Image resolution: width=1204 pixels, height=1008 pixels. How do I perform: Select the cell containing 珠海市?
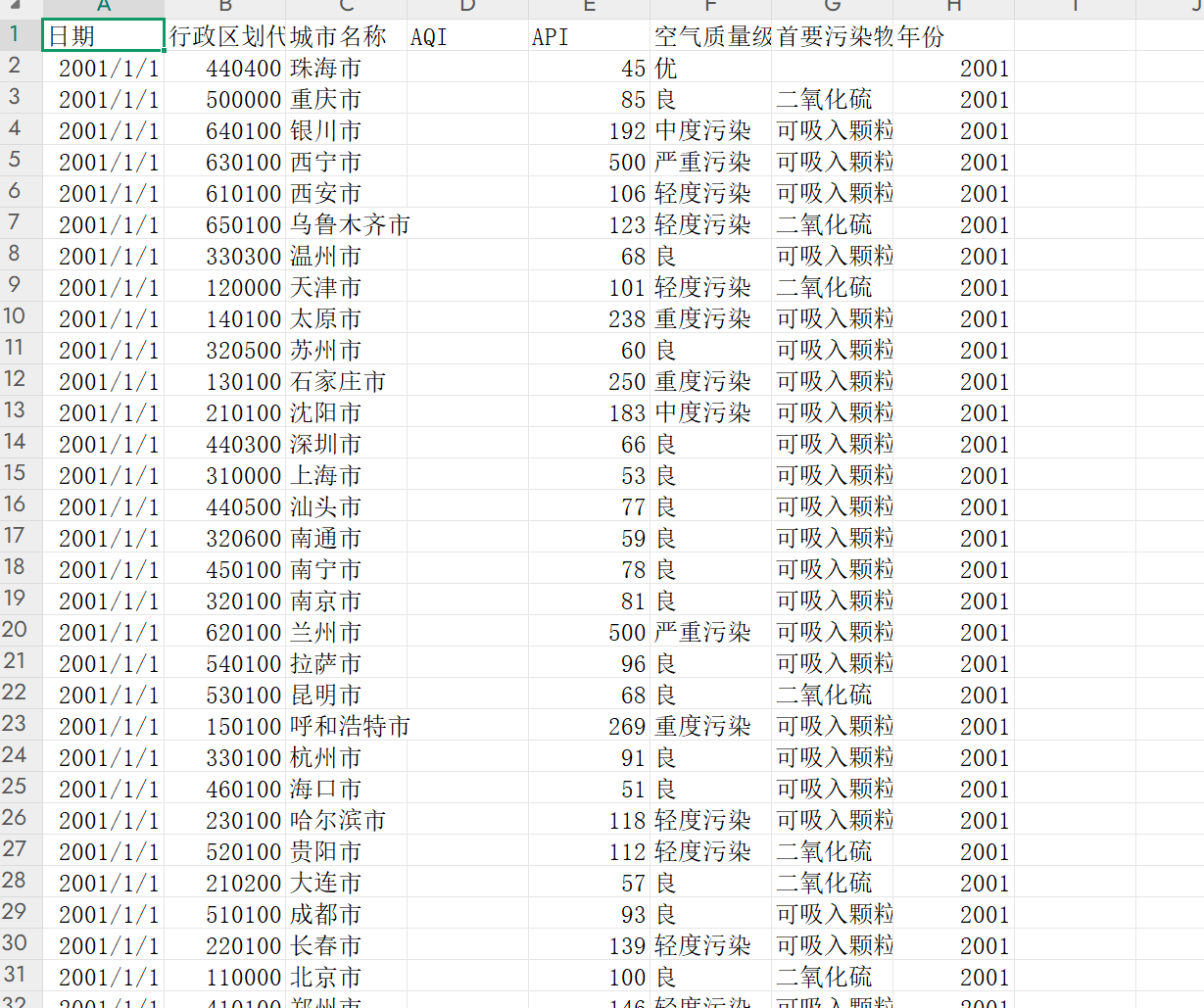pos(346,69)
